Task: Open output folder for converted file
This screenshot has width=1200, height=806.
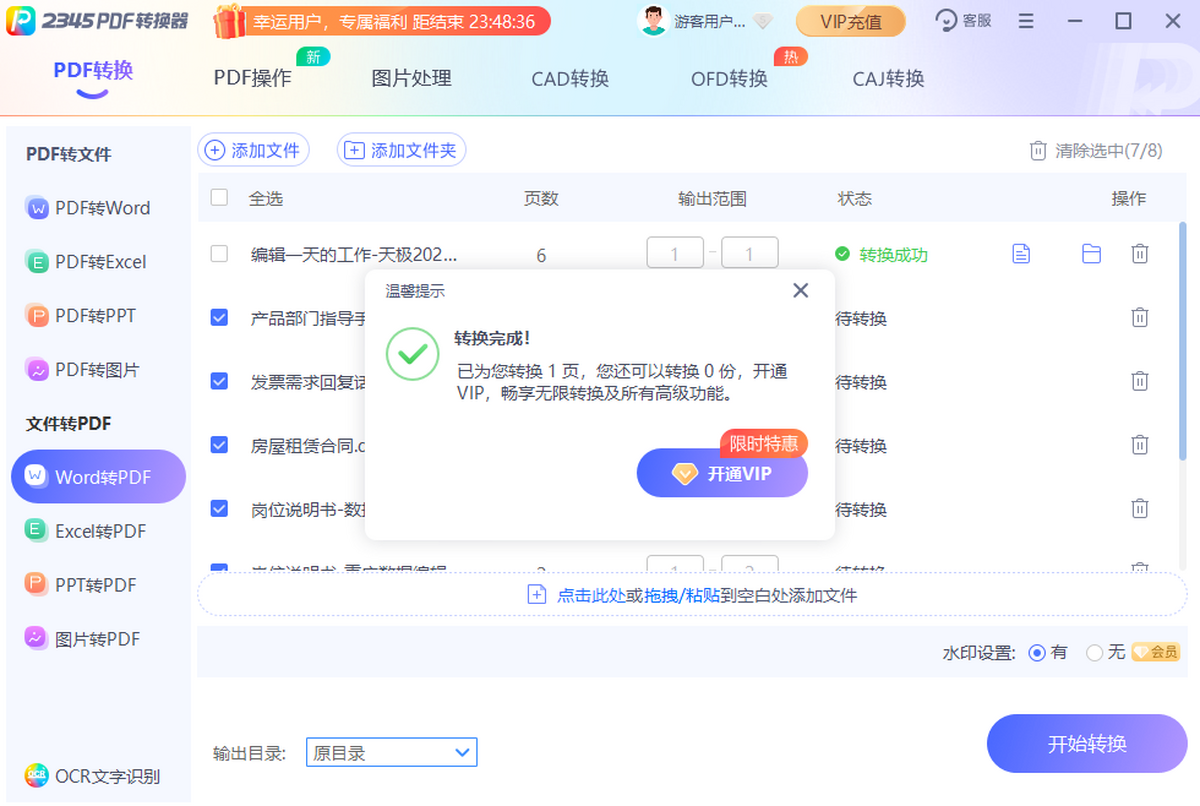Action: (x=1091, y=254)
